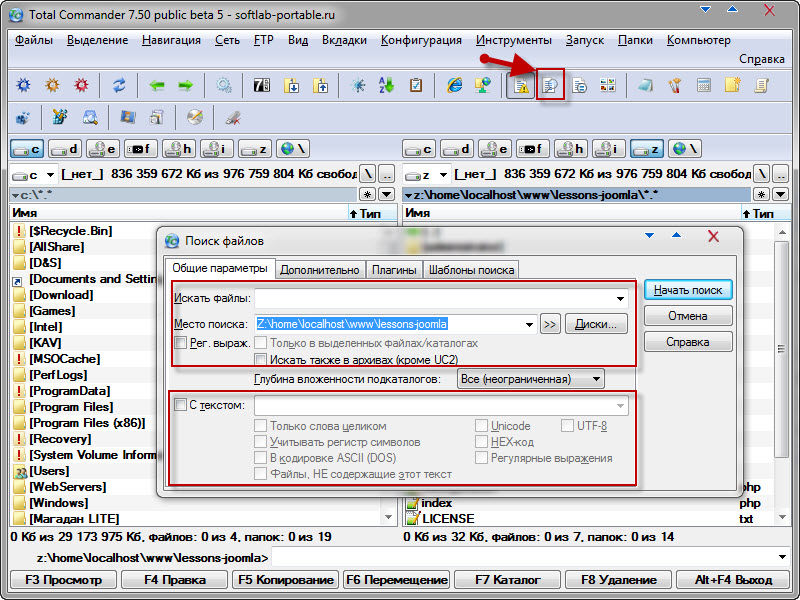
Task: Click the blue gear toolbar icon
Action: click(23, 85)
